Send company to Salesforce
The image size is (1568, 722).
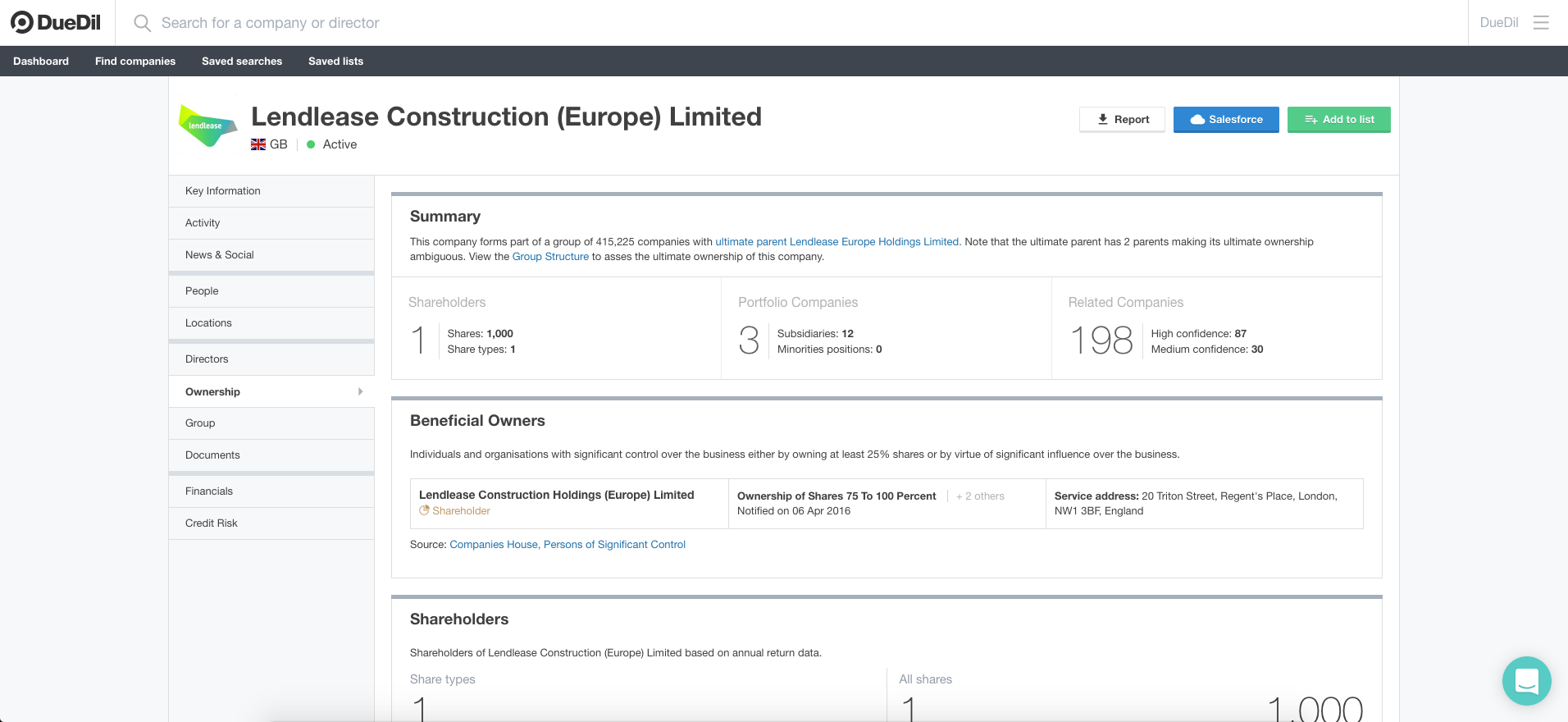tap(1226, 119)
